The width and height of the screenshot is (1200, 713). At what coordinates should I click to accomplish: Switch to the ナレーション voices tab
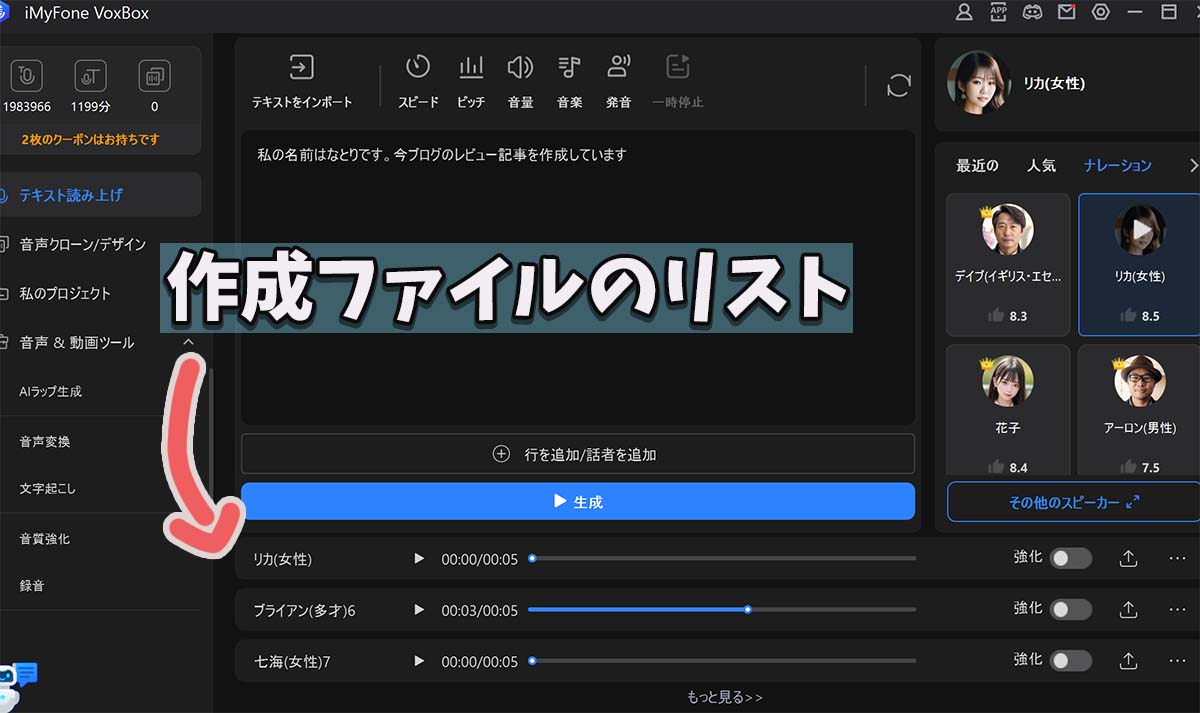point(1118,166)
